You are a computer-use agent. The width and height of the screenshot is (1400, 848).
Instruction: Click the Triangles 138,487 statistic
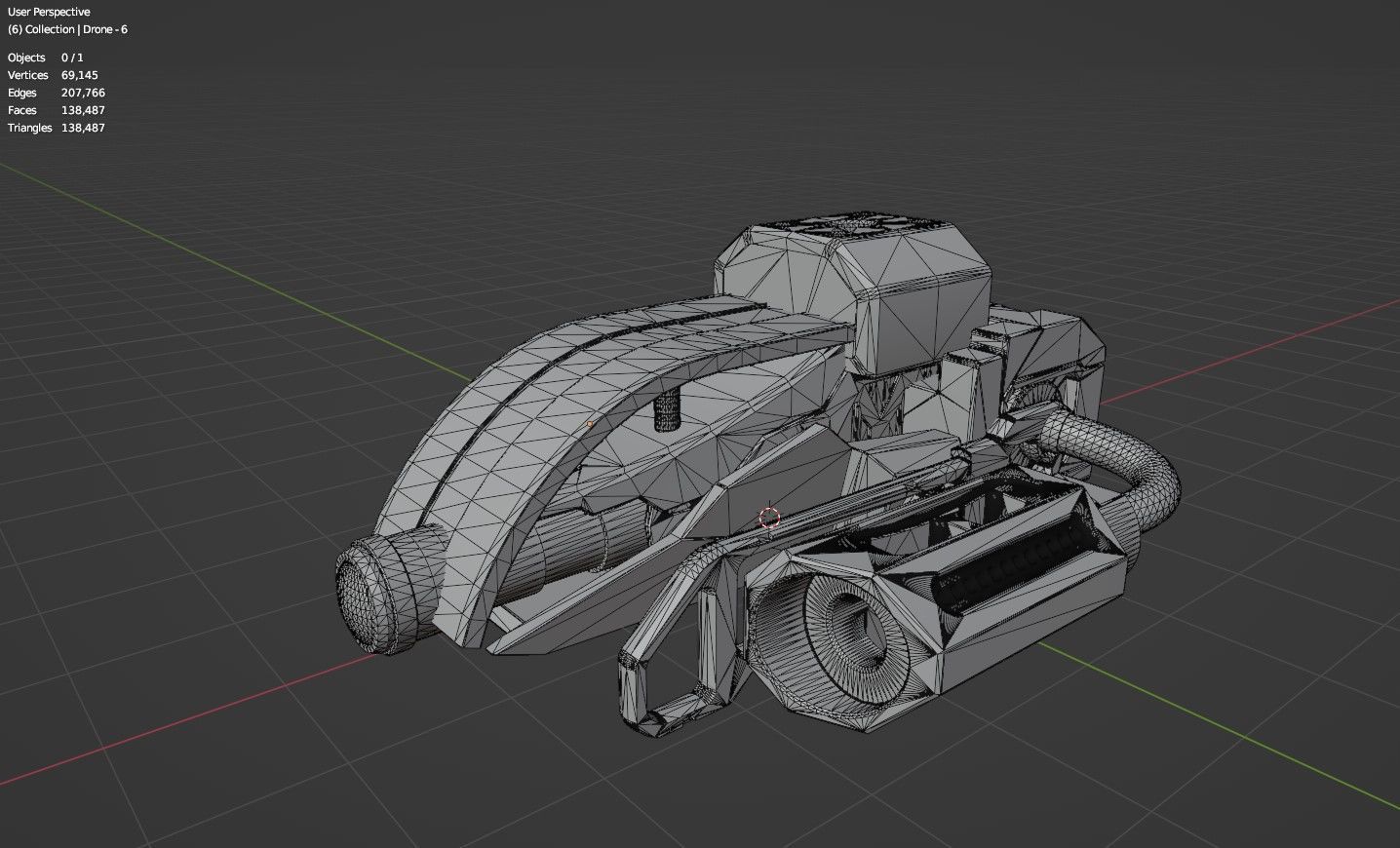(x=57, y=128)
